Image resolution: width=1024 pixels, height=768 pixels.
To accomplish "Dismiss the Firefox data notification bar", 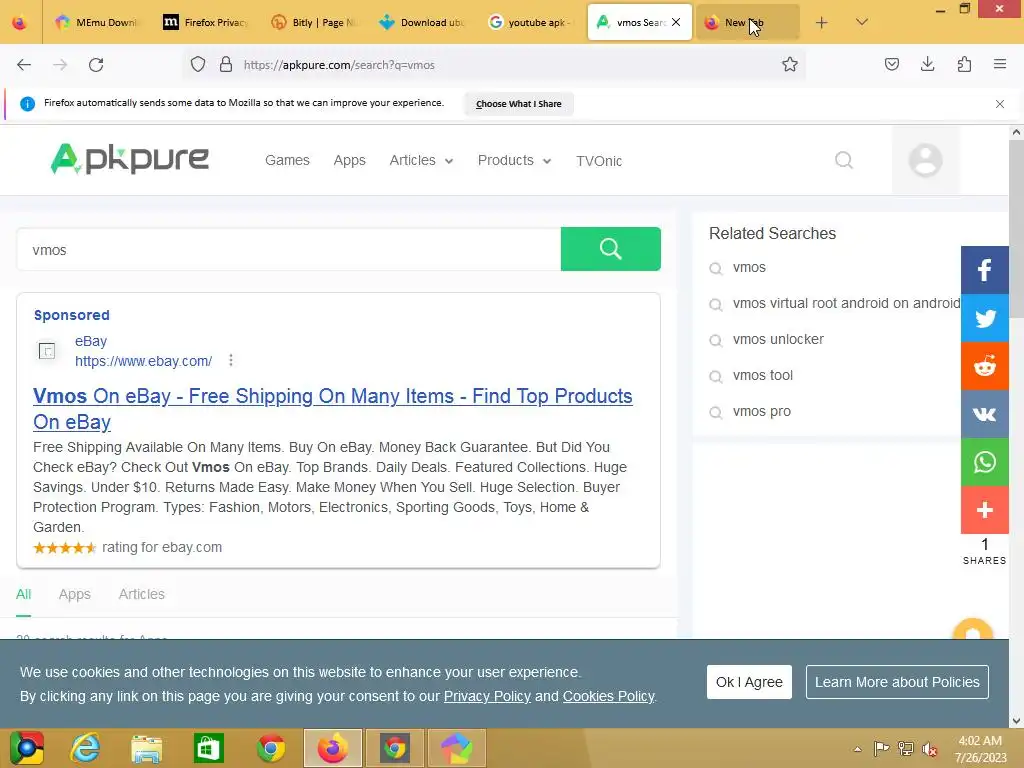I will point(1000,104).
